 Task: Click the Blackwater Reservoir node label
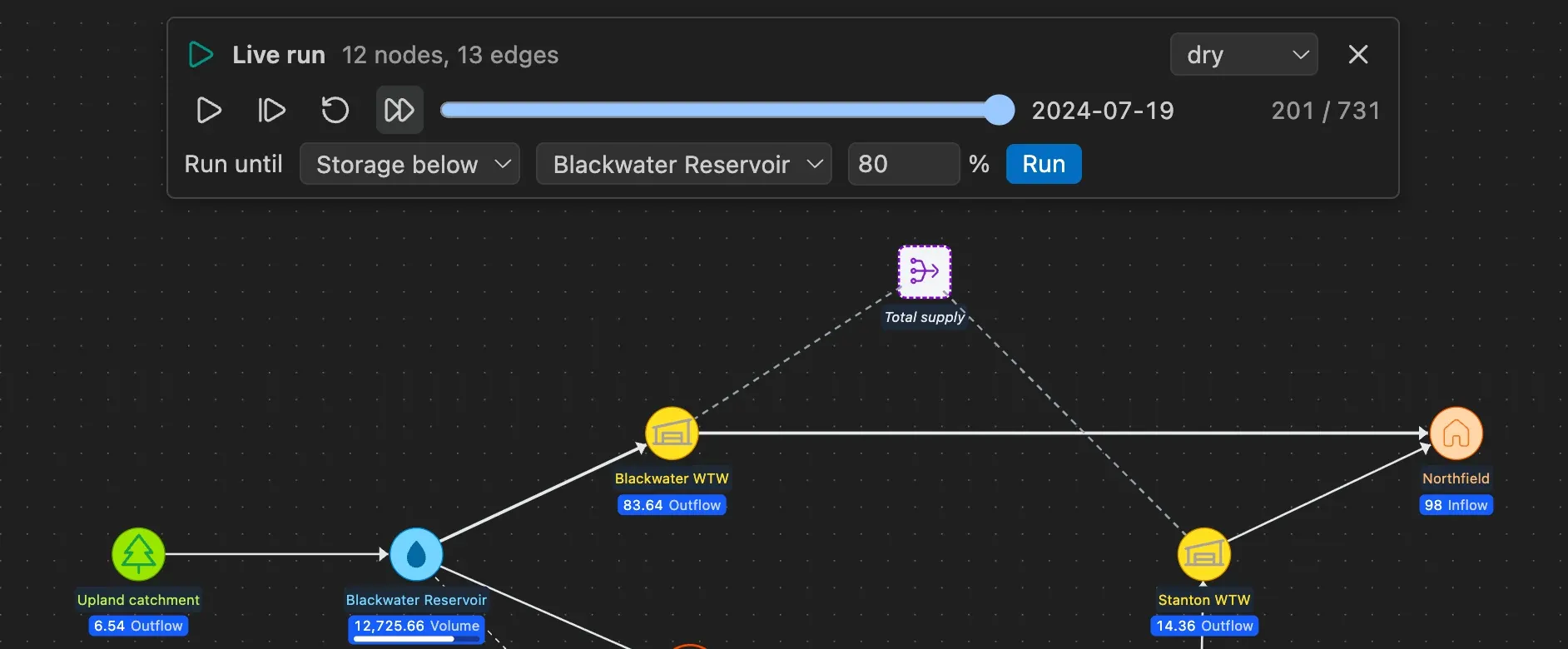(416, 600)
